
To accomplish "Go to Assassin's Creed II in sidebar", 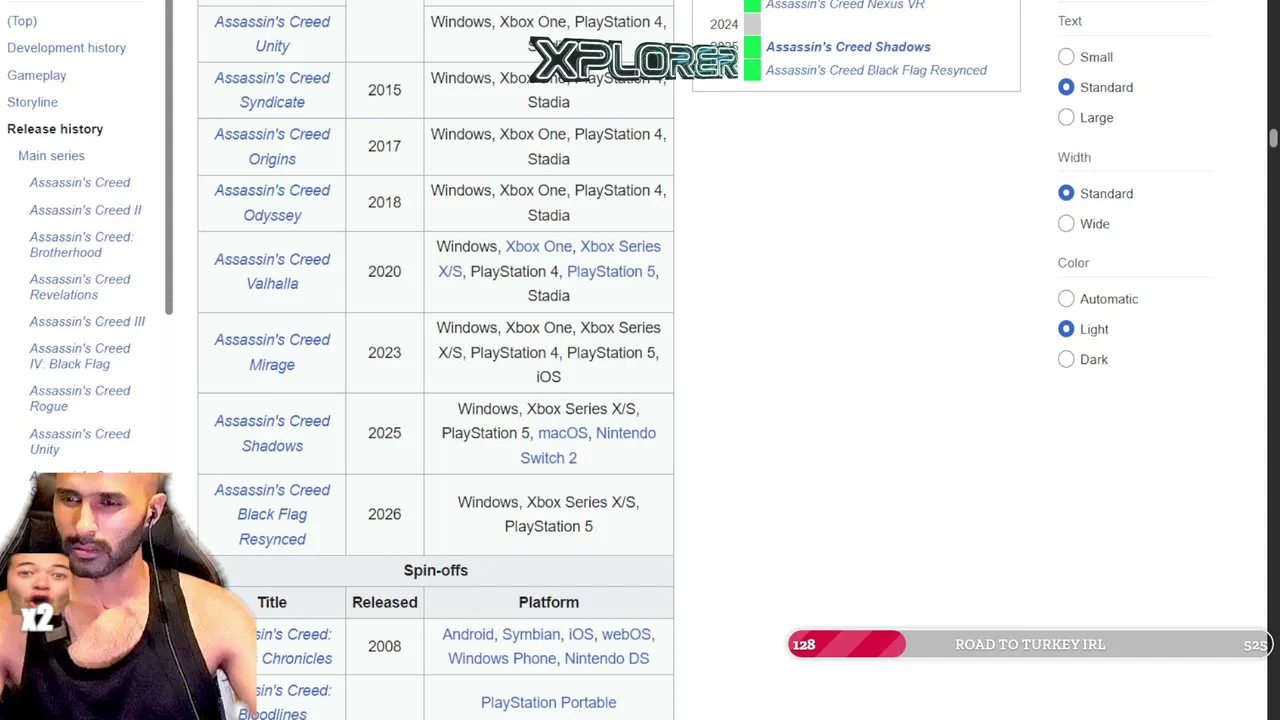I will coord(85,210).
